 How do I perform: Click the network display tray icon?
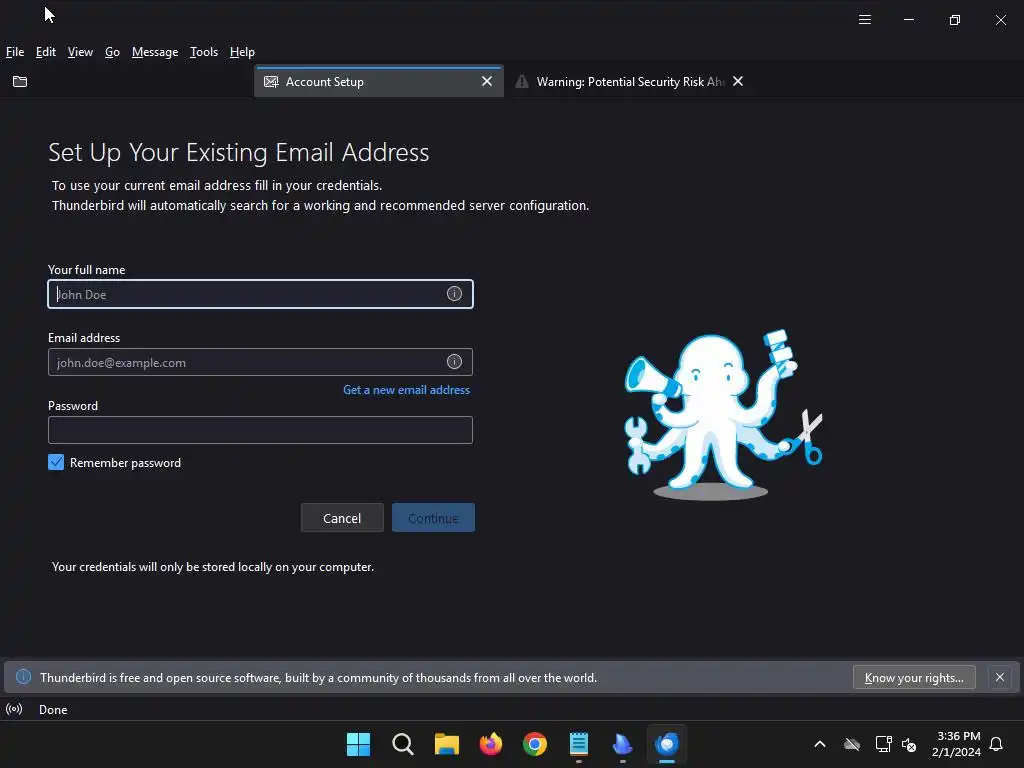point(883,744)
